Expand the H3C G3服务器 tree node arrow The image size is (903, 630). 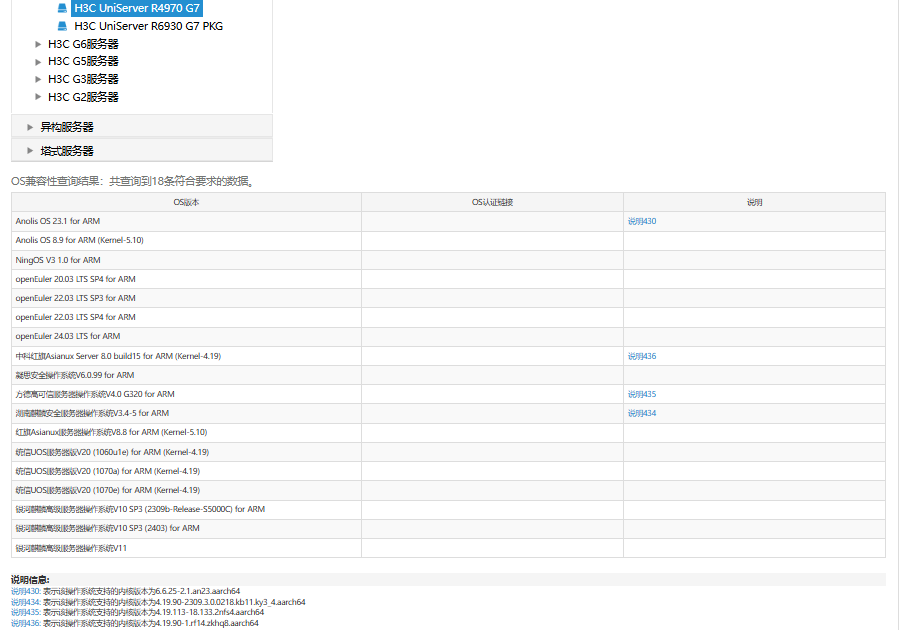38,79
